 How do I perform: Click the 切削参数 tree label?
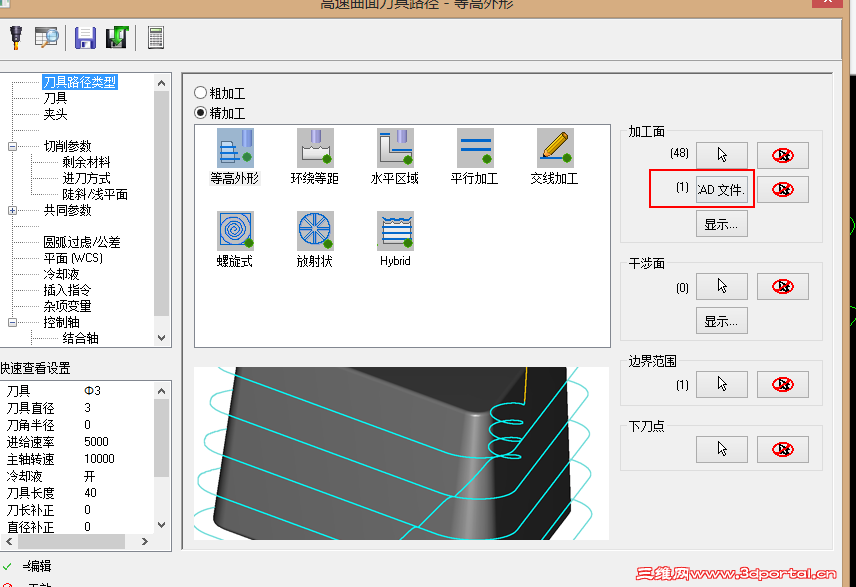[67, 146]
